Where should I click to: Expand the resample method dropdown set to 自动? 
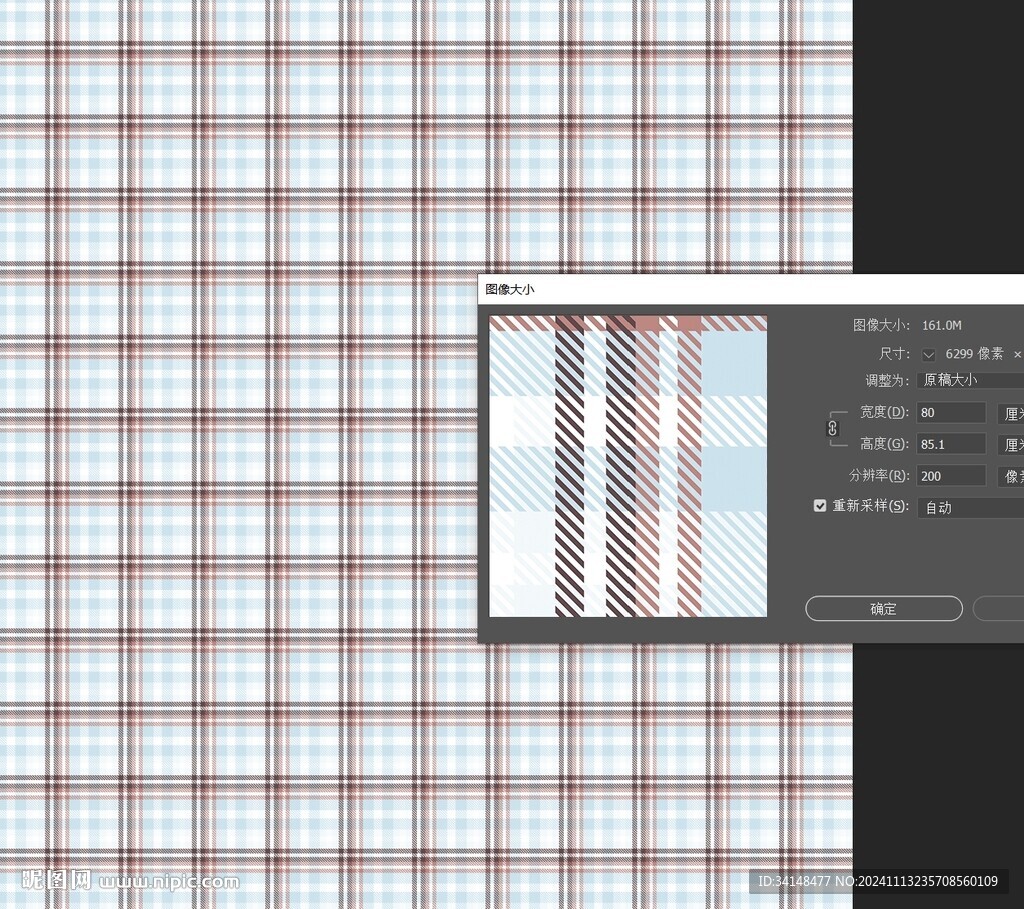click(x=970, y=507)
